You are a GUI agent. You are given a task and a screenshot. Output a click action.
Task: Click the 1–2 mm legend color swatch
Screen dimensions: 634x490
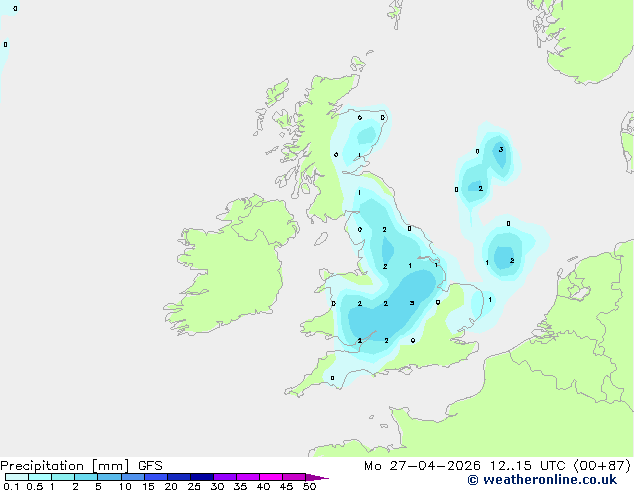coord(63,477)
